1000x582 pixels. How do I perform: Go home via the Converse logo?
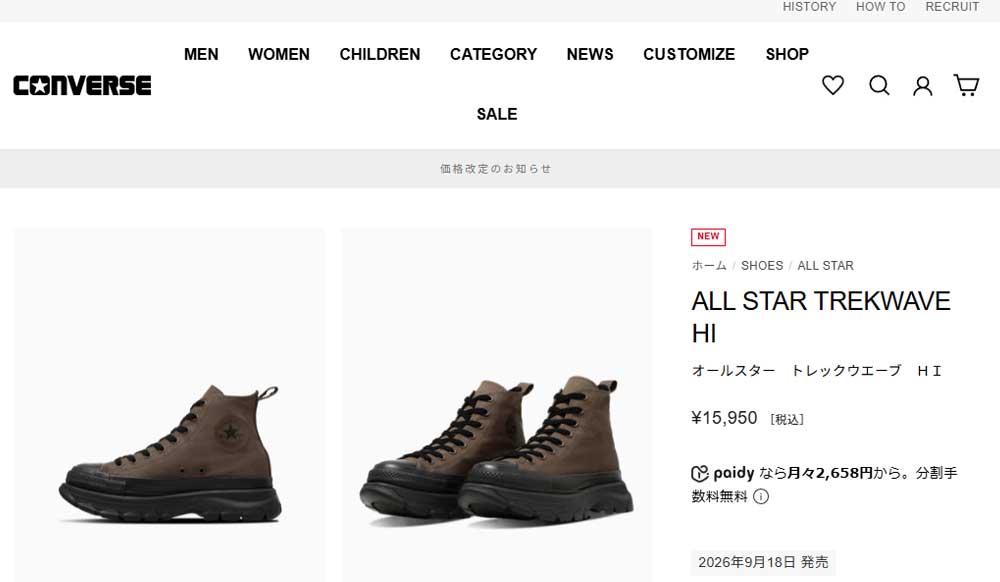(x=82, y=85)
